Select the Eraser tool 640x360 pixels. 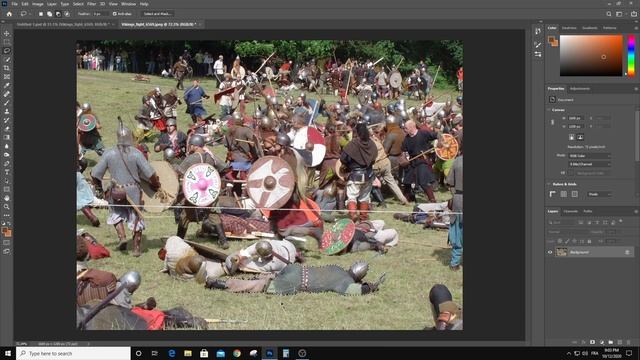click(7, 129)
